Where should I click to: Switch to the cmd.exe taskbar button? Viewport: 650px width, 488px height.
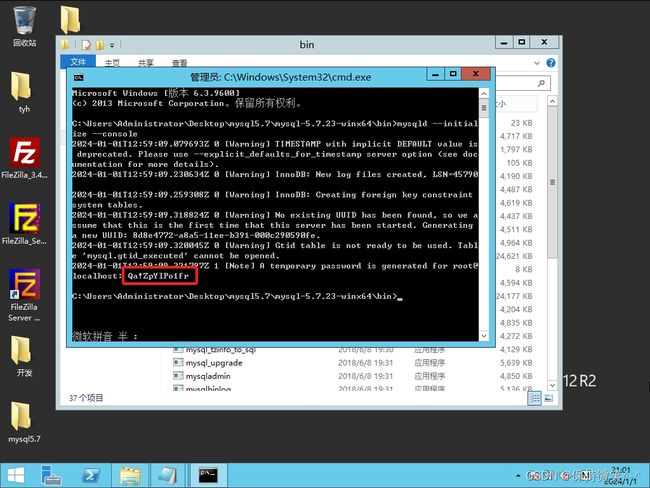pos(208,475)
